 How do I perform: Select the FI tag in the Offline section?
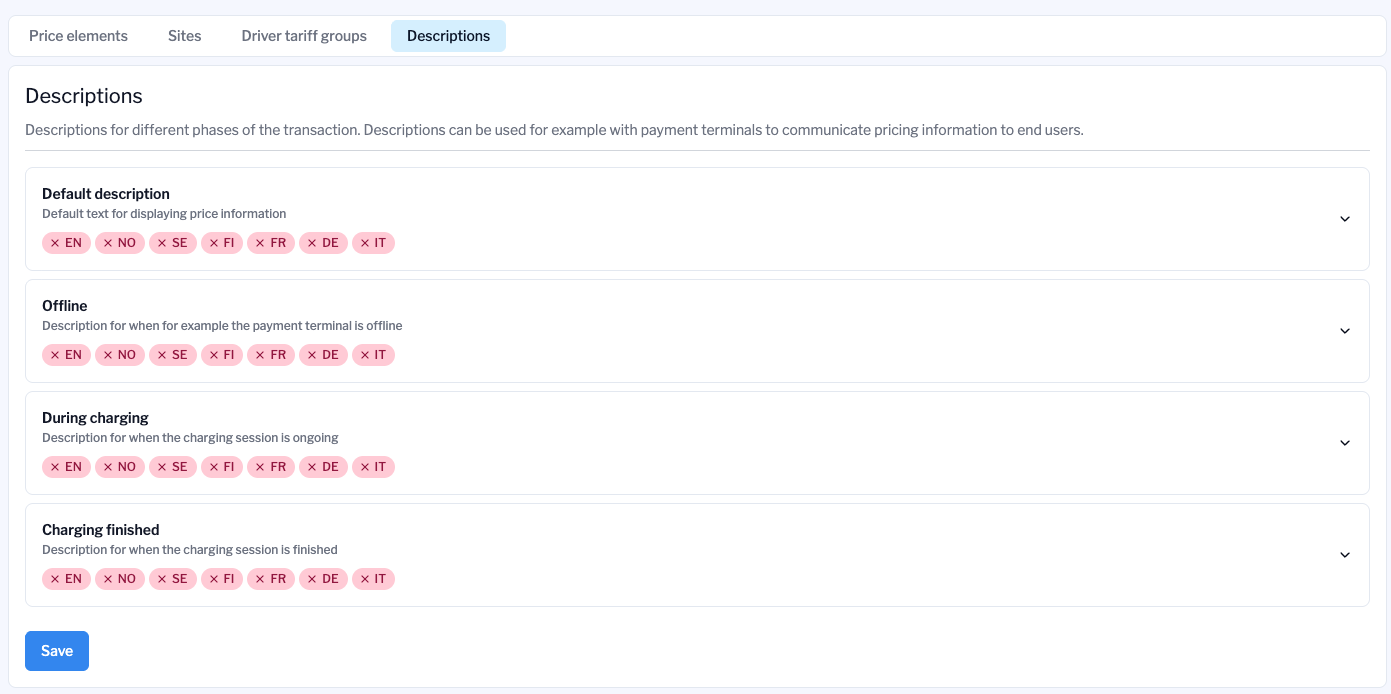click(x=221, y=354)
